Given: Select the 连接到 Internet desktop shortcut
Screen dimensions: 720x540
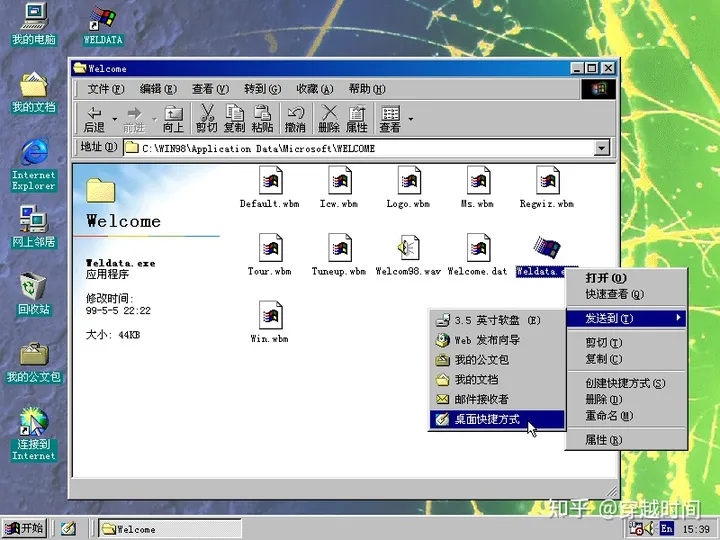Looking at the screenshot, I should coord(34,434).
